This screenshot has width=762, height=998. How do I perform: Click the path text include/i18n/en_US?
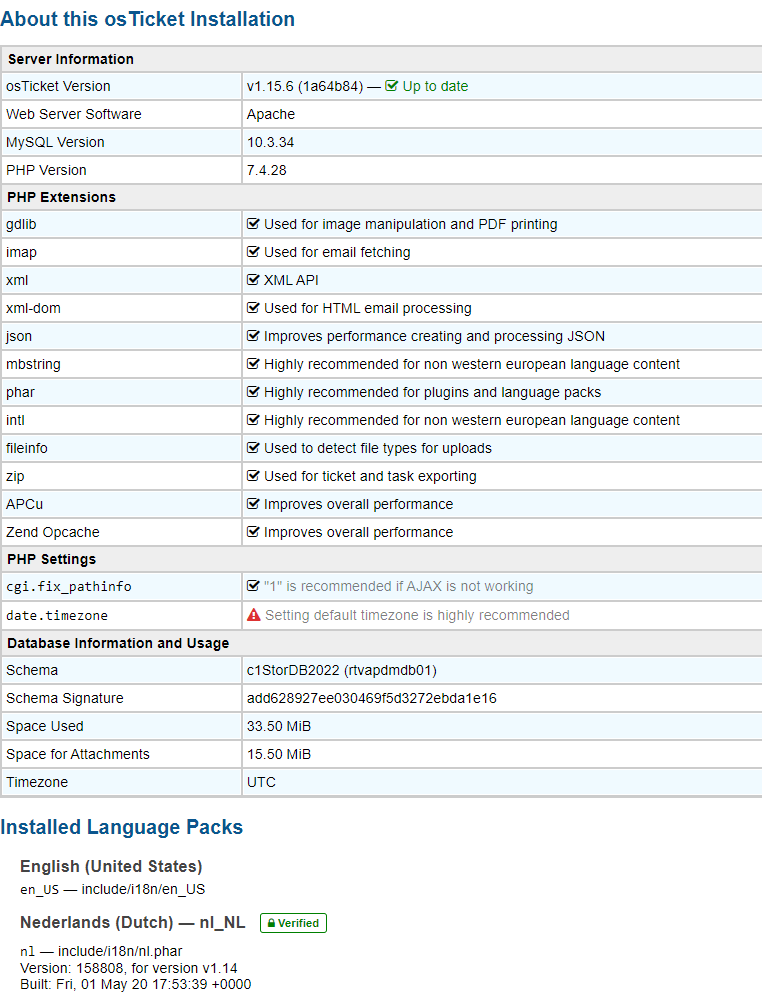click(x=143, y=889)
